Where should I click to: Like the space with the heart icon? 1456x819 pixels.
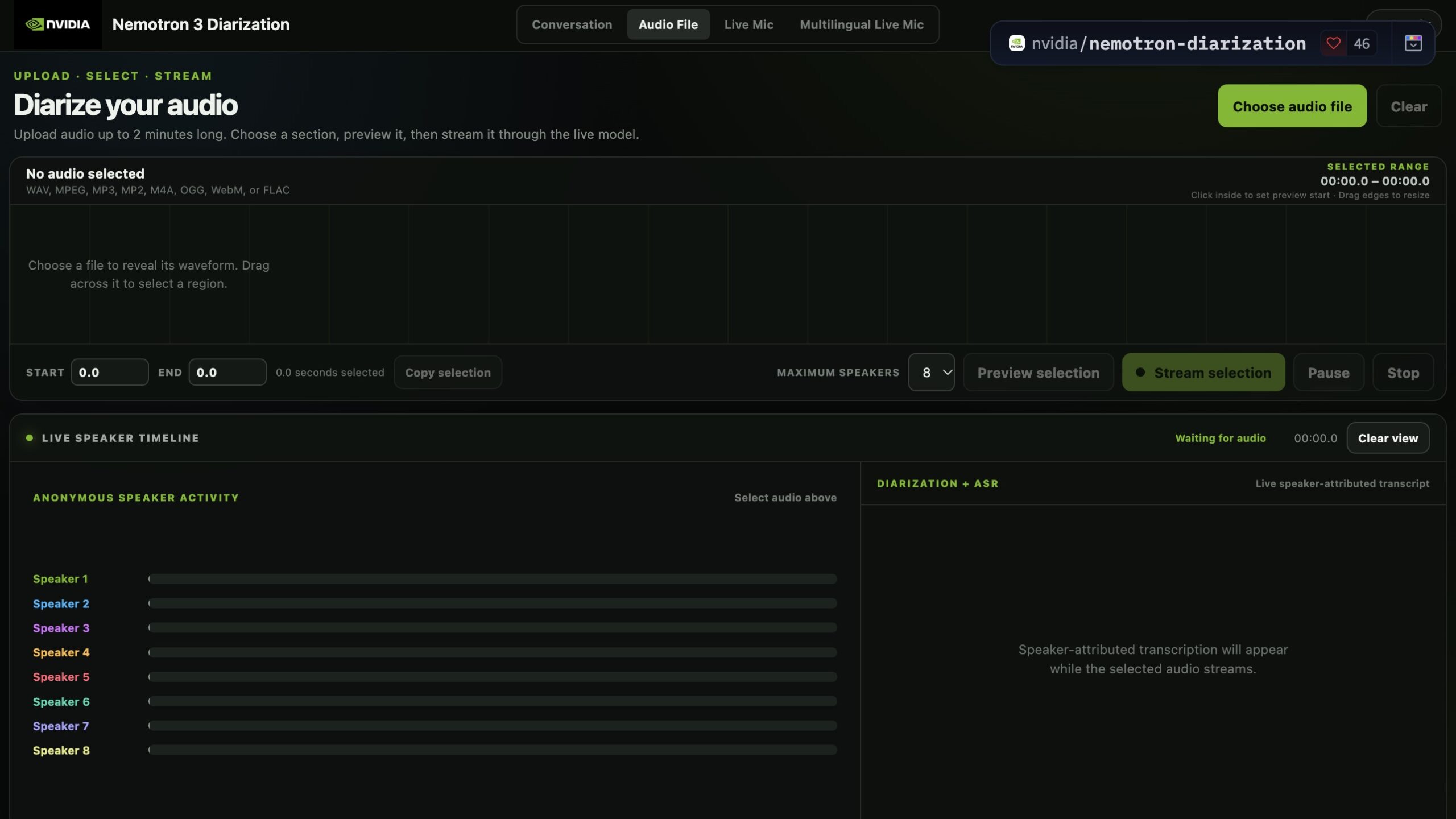tap(1333, 43)
